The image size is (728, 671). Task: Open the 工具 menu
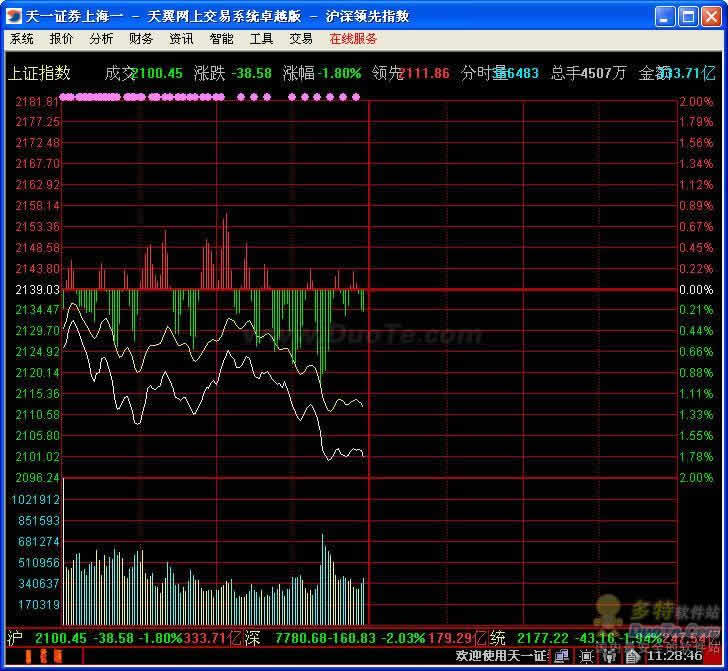tap(261, 39)
